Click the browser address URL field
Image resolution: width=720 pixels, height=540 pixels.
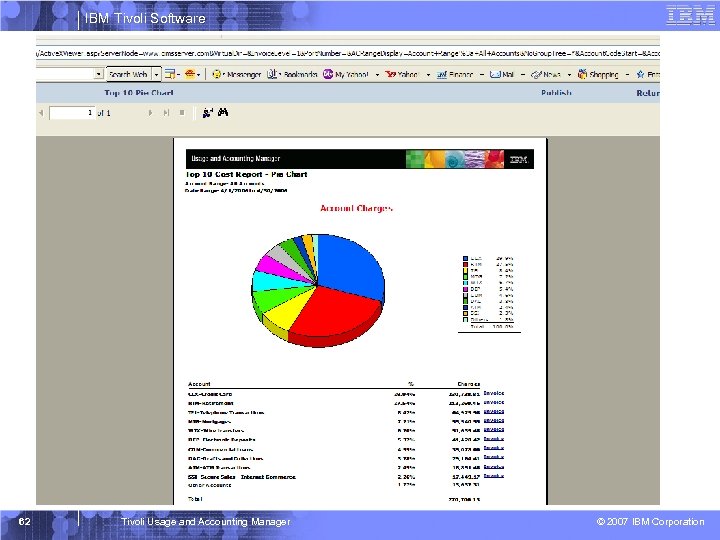348,53
